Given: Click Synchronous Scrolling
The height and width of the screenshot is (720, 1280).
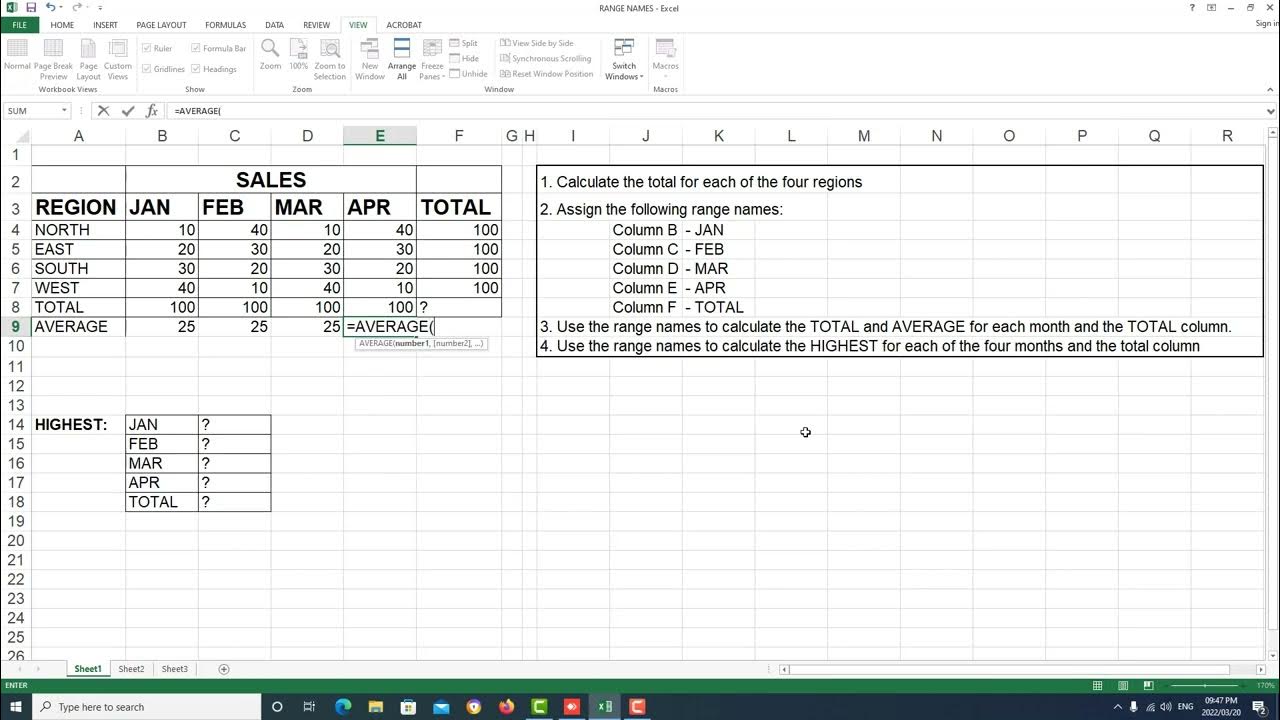Looking at the screenshot, I should (546, 58).
